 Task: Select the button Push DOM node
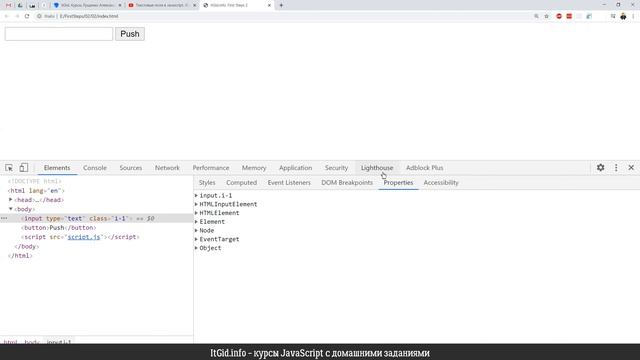tap(59, 228)
